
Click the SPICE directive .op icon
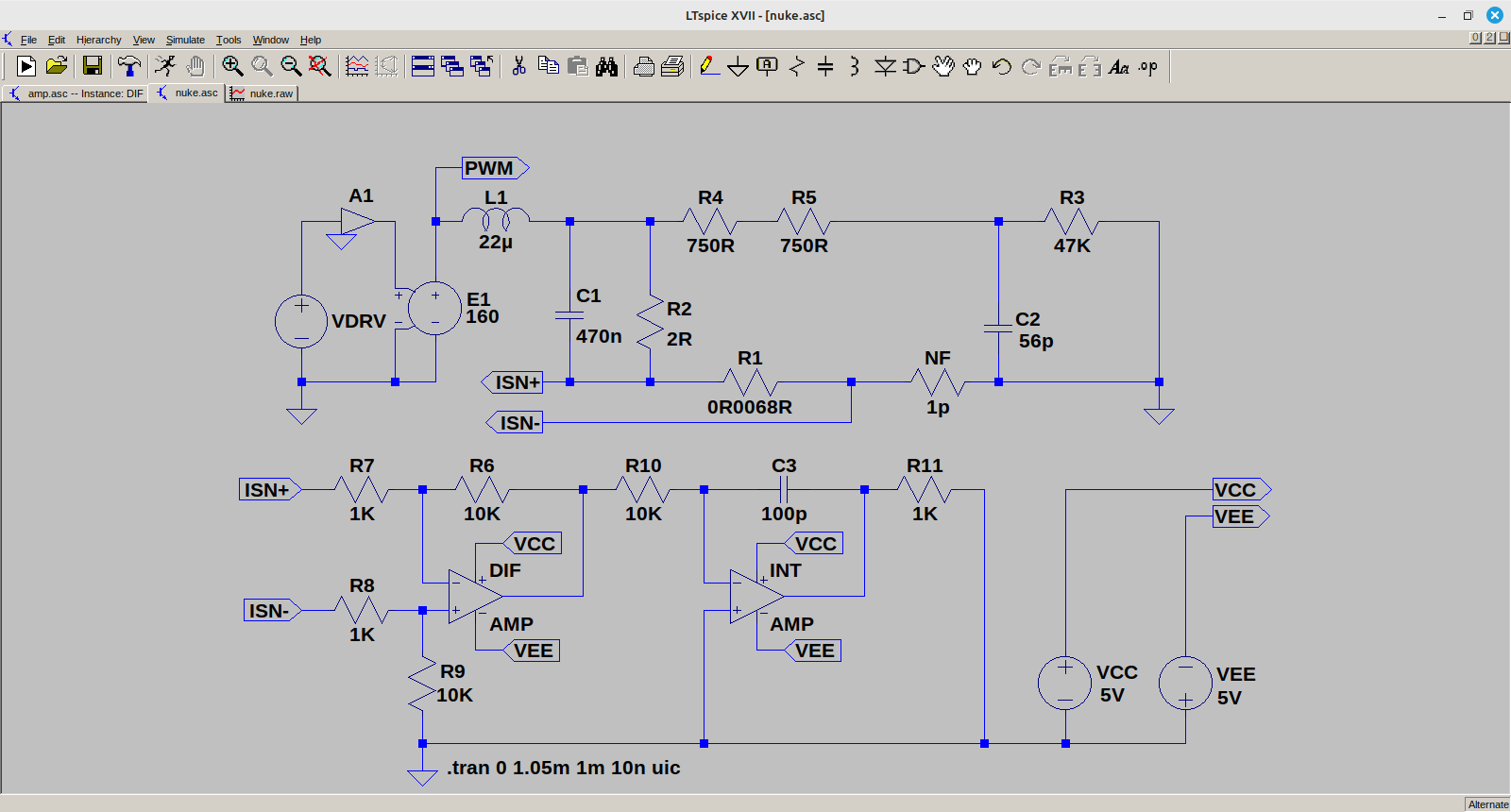[x=1148, y=66]
